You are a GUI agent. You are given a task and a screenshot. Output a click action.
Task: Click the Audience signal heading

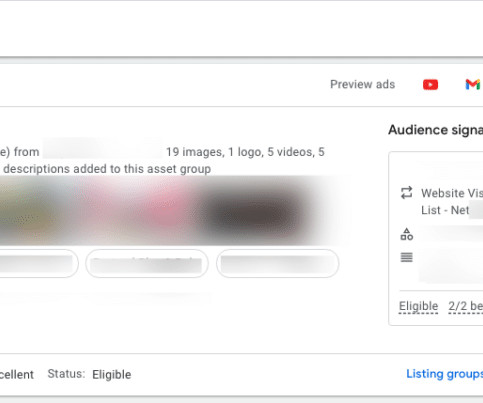[435, 130]
